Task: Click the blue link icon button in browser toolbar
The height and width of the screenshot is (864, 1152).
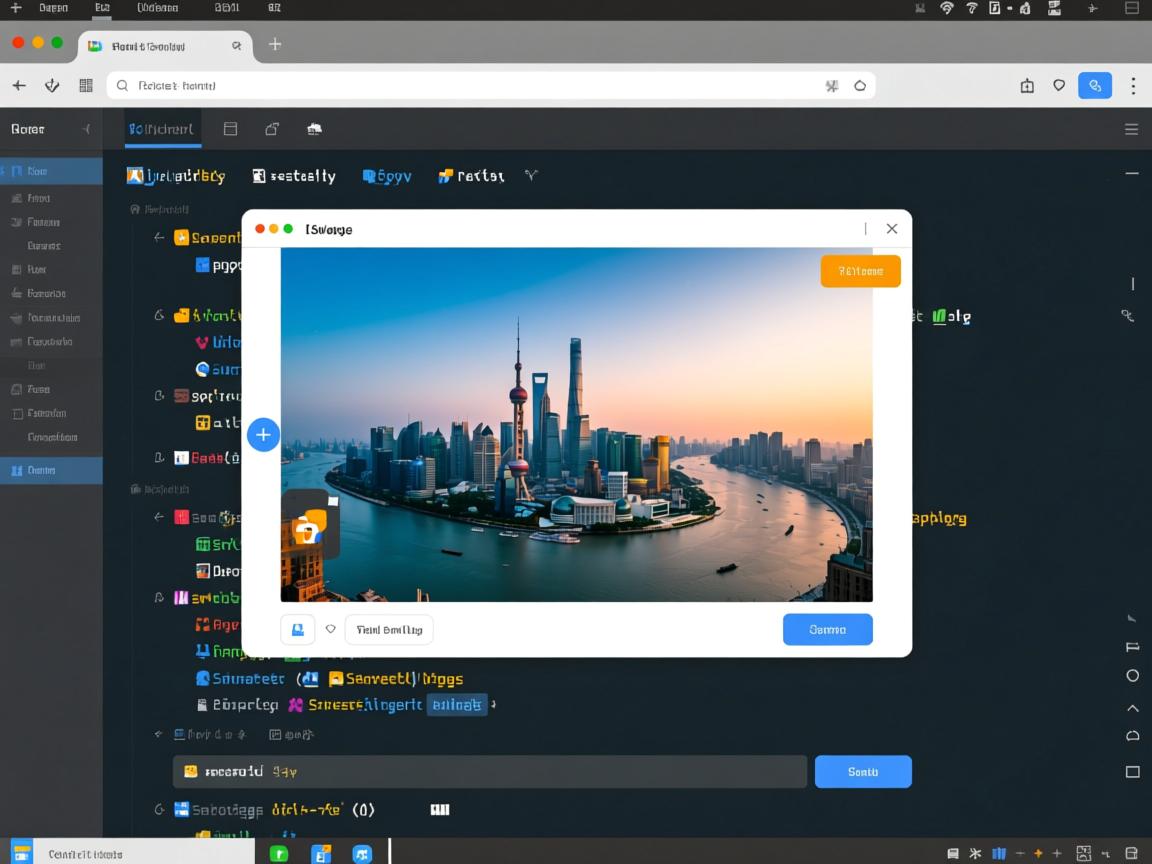Action: (1095, 86)
